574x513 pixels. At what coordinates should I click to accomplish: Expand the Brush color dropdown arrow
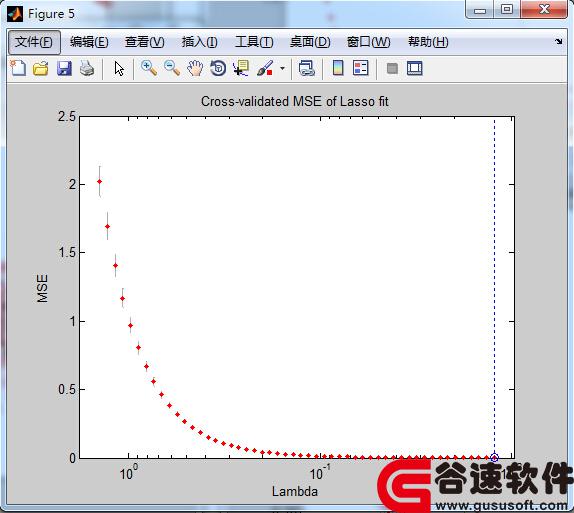282,68
